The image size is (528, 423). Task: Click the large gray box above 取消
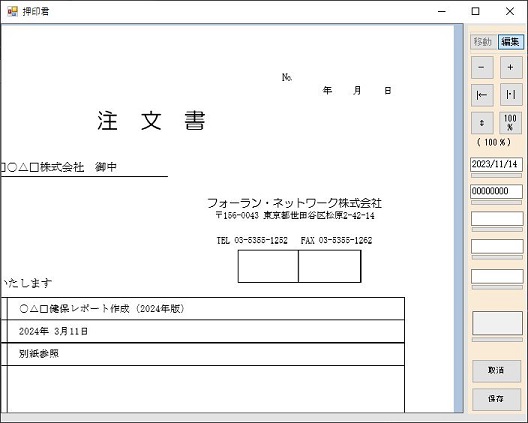(x=497, y=323)
